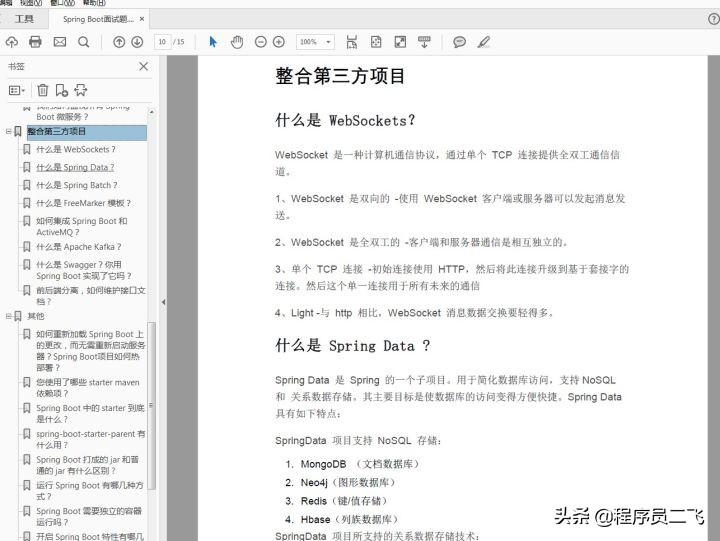Send file by email envelope icon

(60, 42)
